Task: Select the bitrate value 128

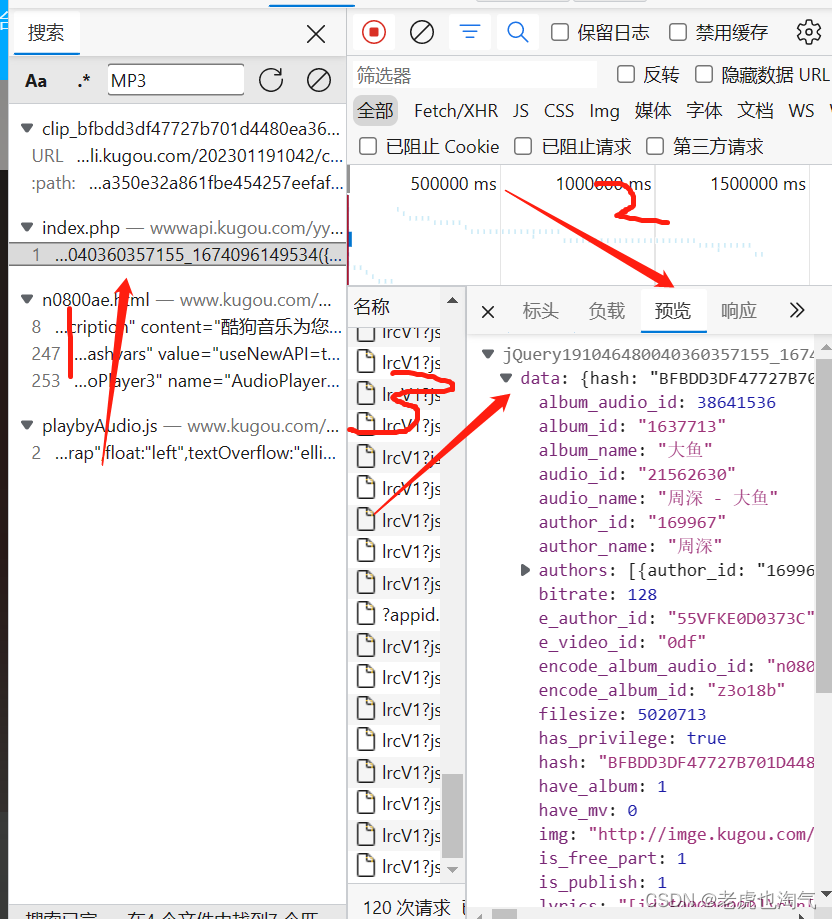Action: (x=642, y=594)
